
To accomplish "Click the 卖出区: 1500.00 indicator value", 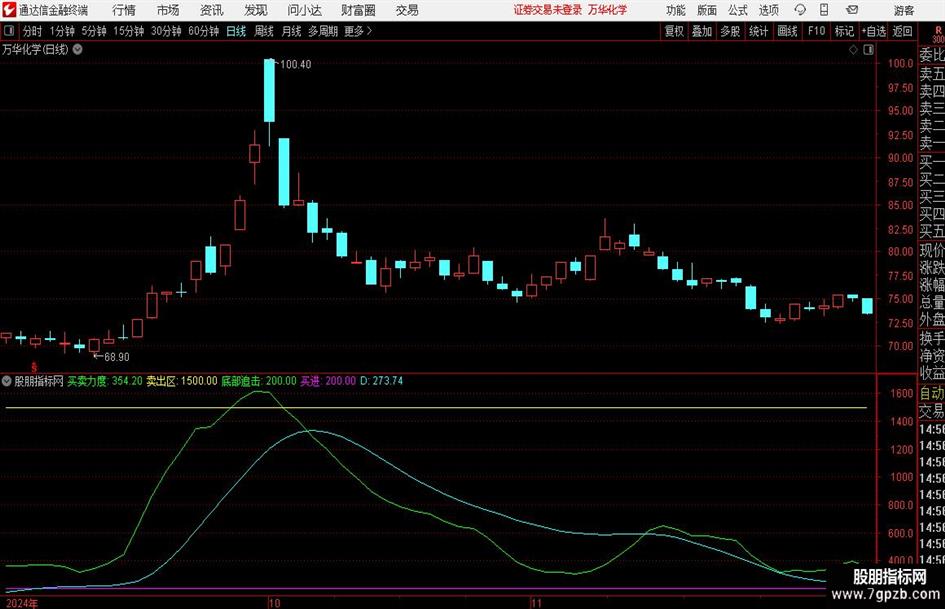I will (182, 380).
